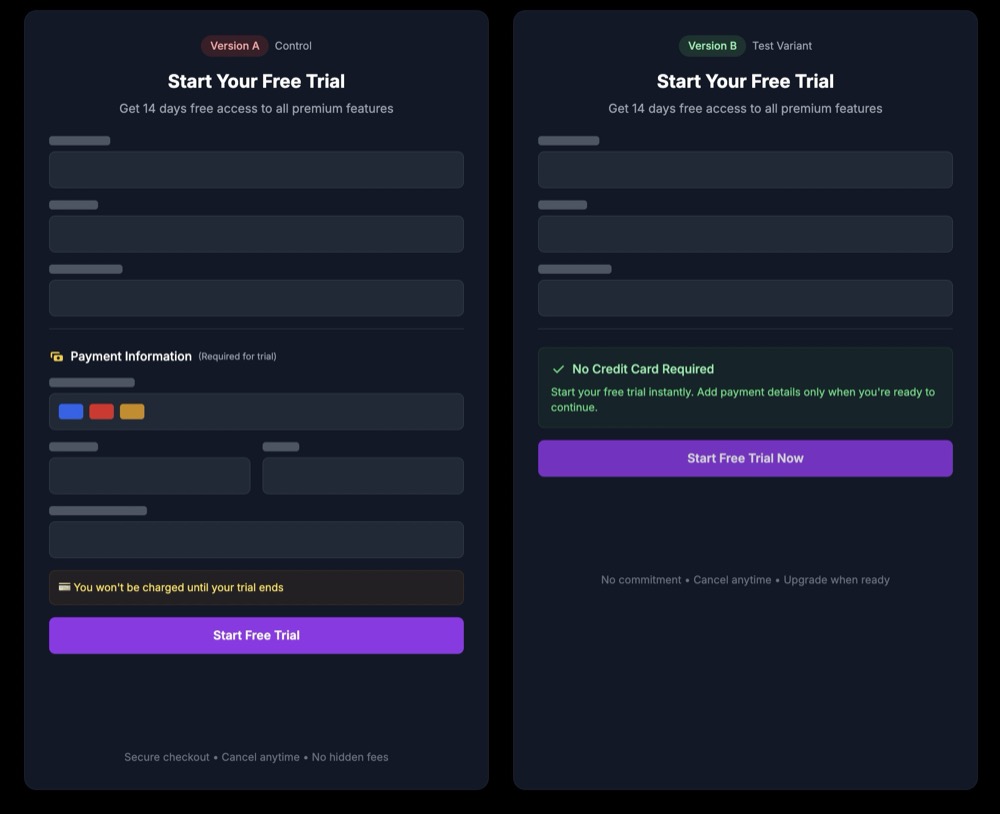
Task: Click the left half-width payment field
Action: [149, 476]
